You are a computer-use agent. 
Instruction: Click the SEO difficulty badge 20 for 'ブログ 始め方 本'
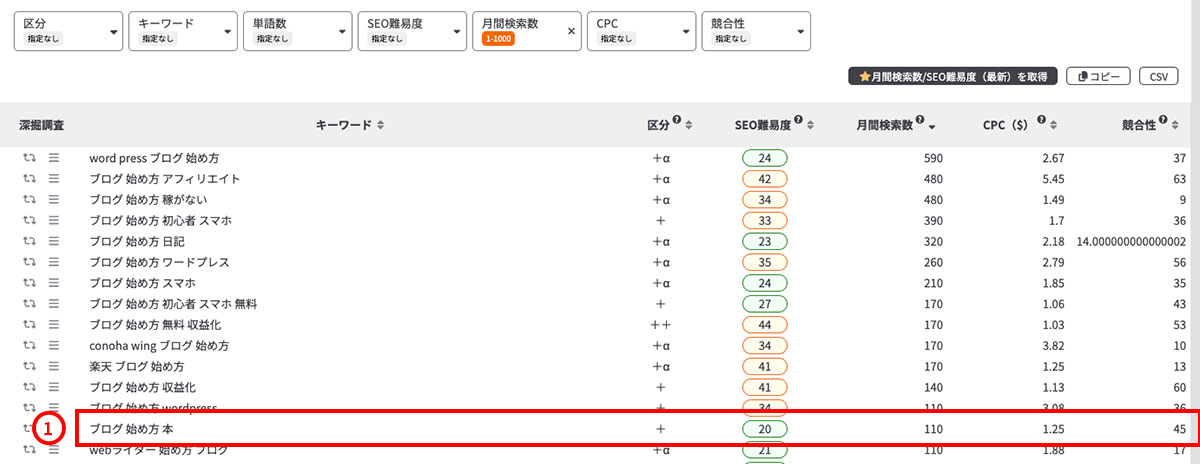tap(764, 429)
